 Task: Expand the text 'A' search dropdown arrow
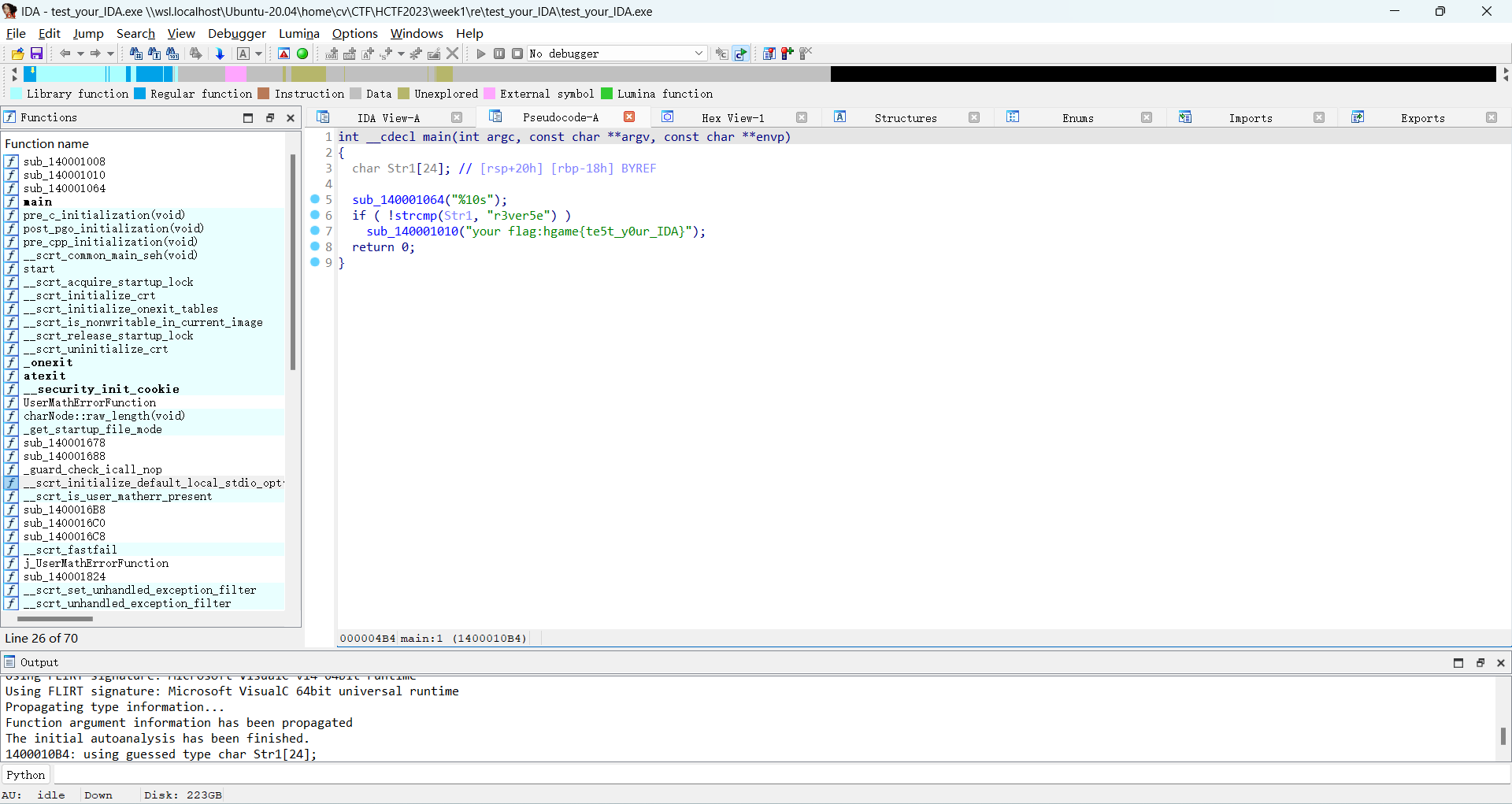(x=258, y=54)
